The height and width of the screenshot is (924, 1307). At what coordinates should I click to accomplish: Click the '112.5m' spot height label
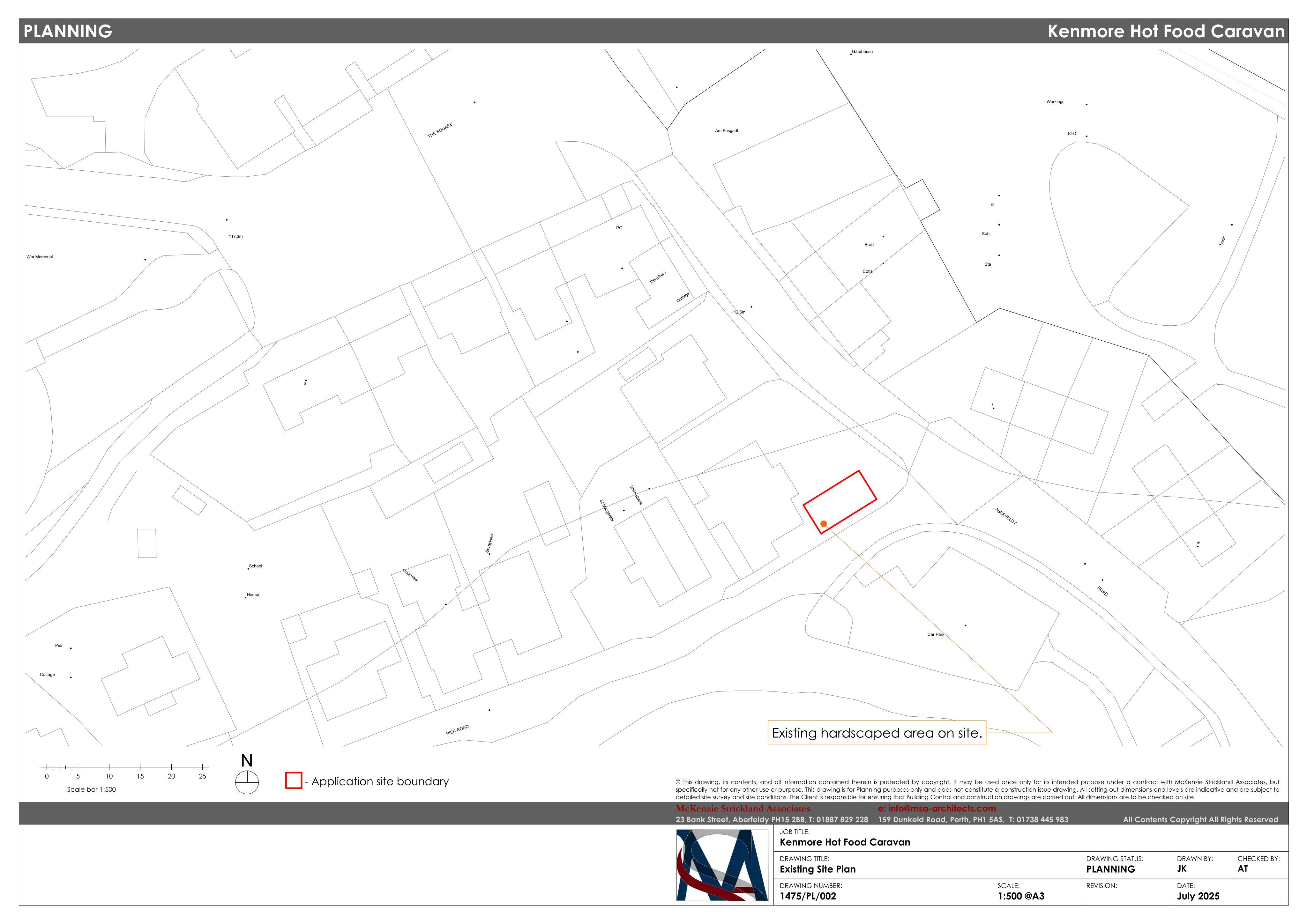coord(738,312)
